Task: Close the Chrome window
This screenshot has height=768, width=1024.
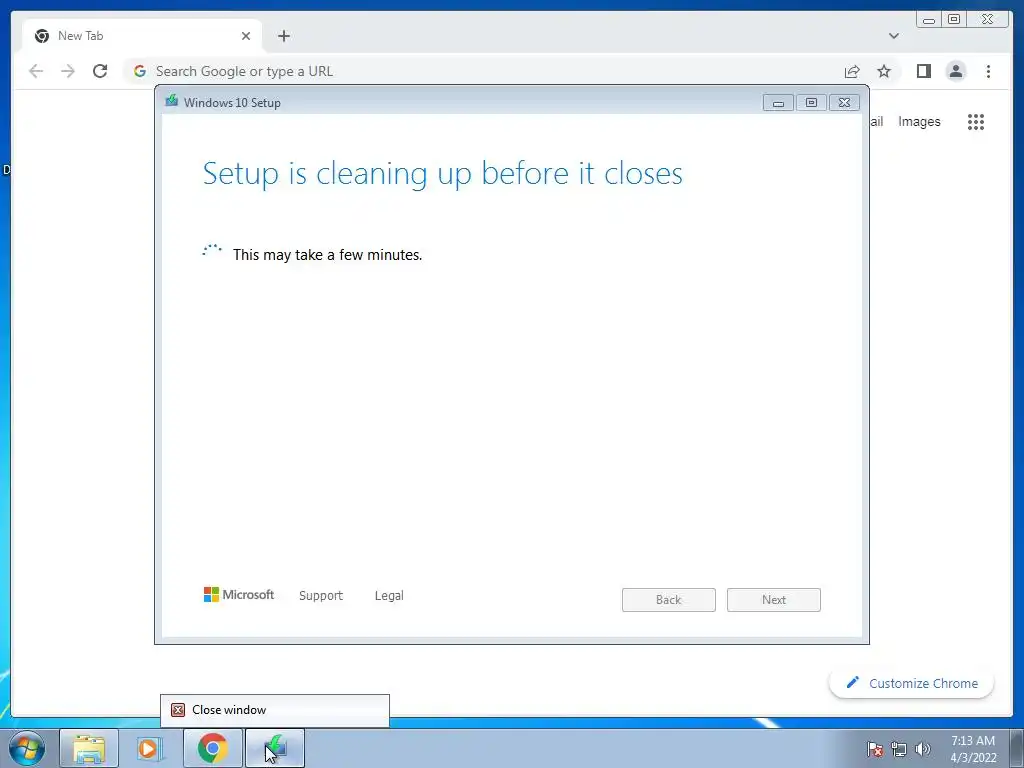Action: [x=987, y=20]
